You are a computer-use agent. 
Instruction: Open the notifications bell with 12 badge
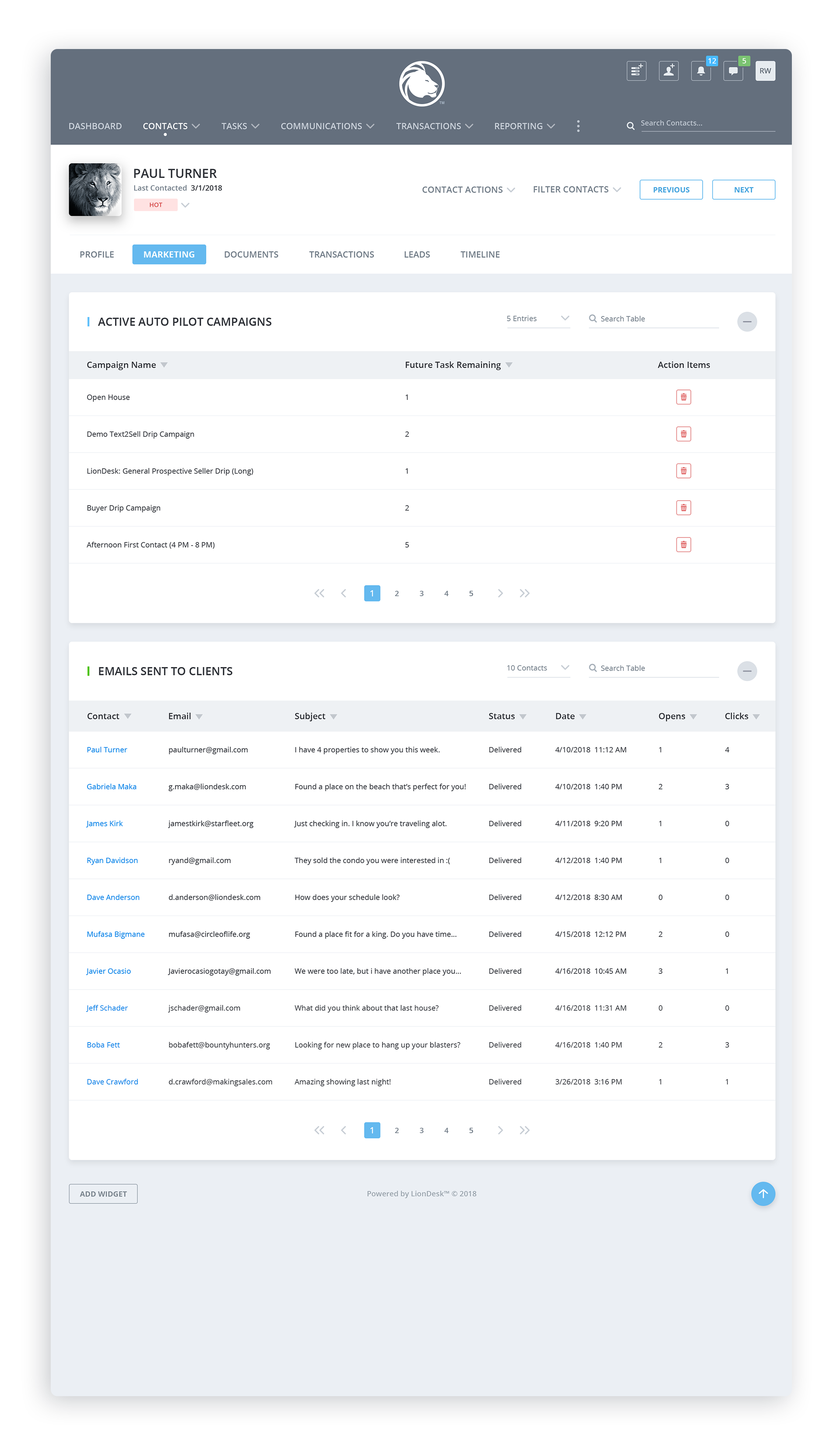(x=700, y=71)
